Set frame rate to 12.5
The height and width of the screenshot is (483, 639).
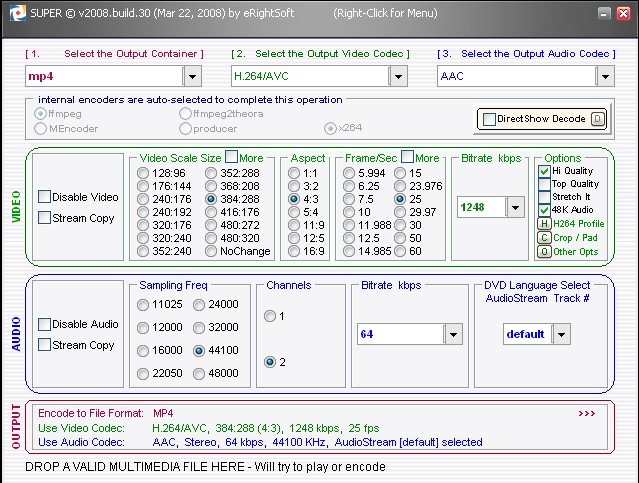coord(349,238)
